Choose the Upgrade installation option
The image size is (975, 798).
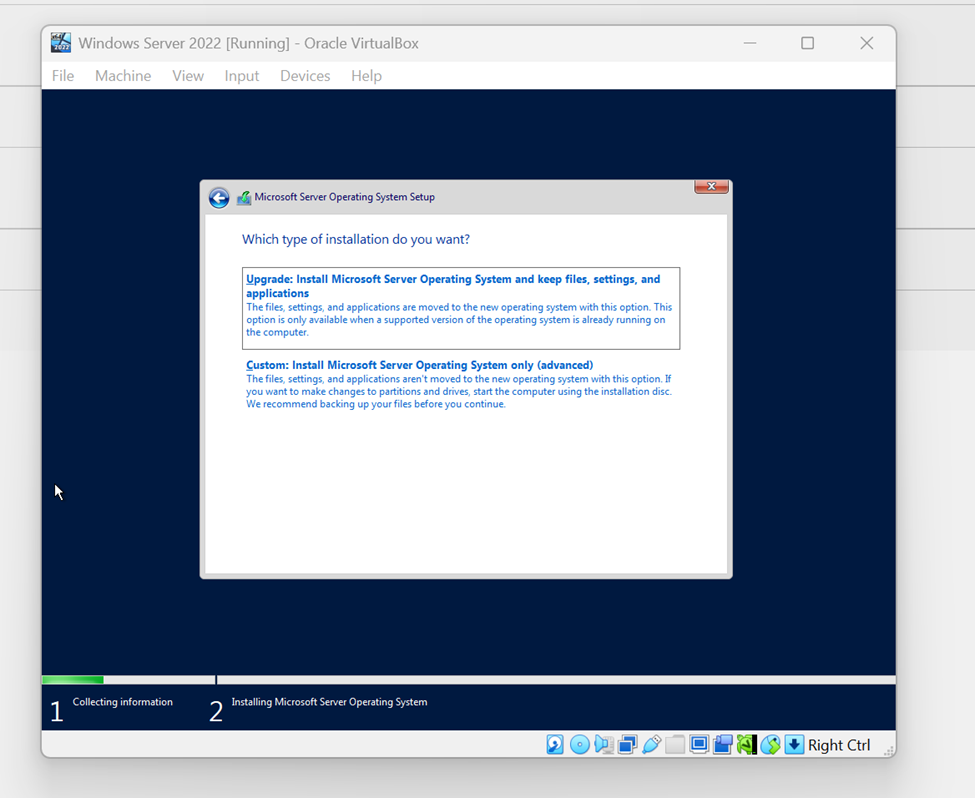tap(461, 308)
